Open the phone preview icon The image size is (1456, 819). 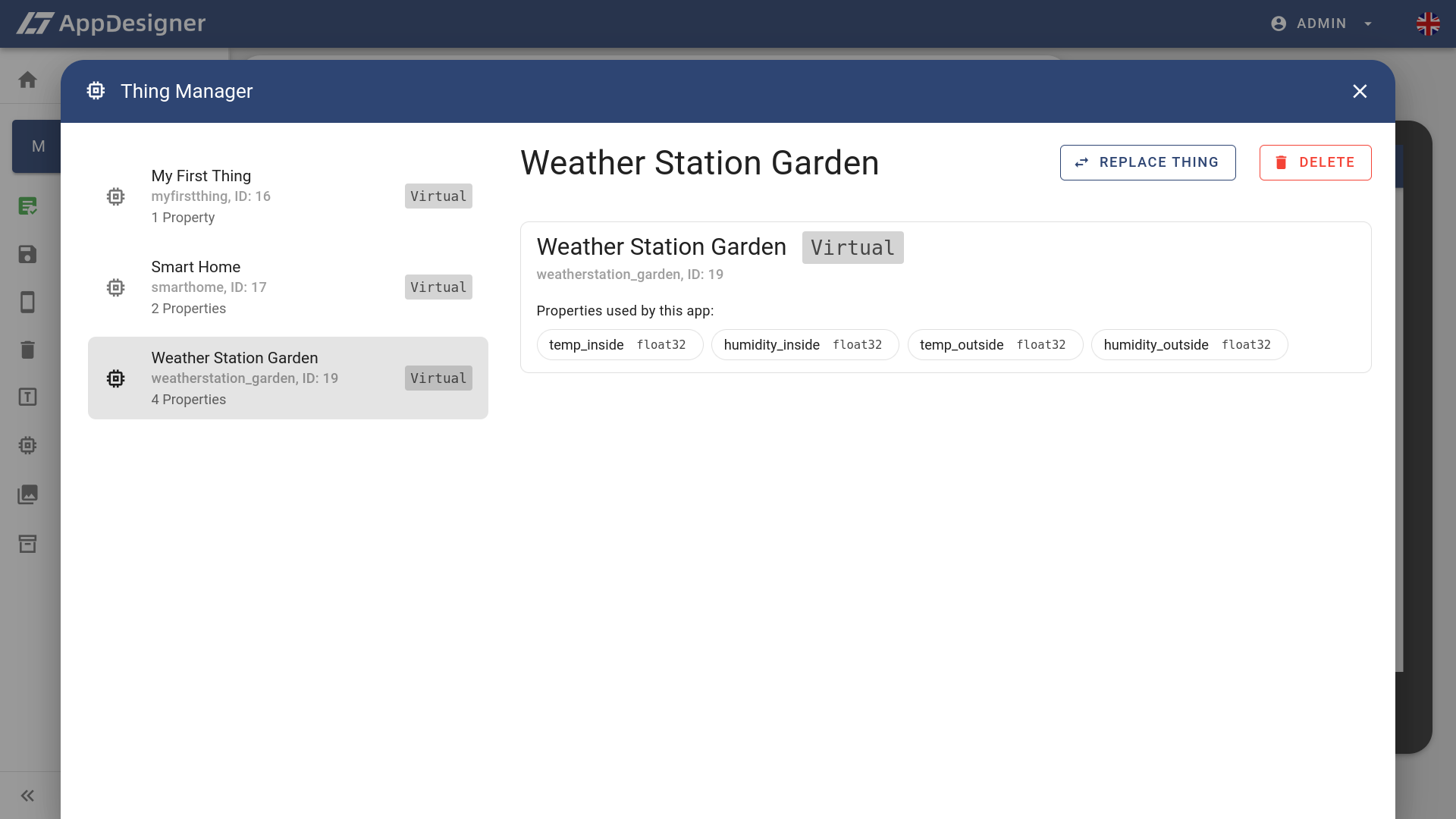click(x=28, y=302)
